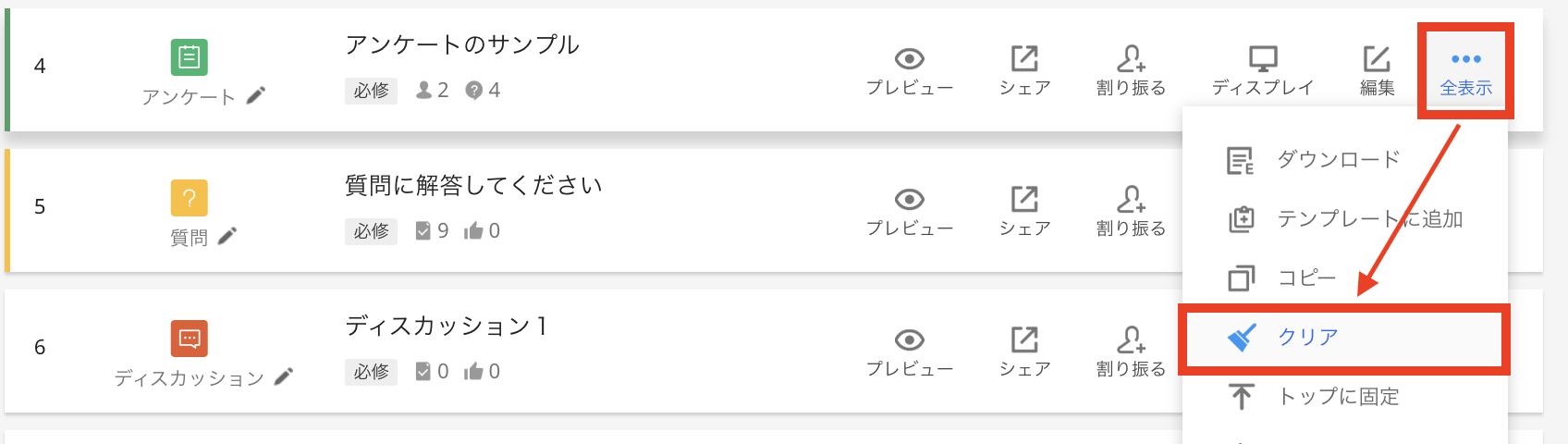1568x444 pixels.
Task: Edit the アンケート label with the pencil
Action: [256, 95]
